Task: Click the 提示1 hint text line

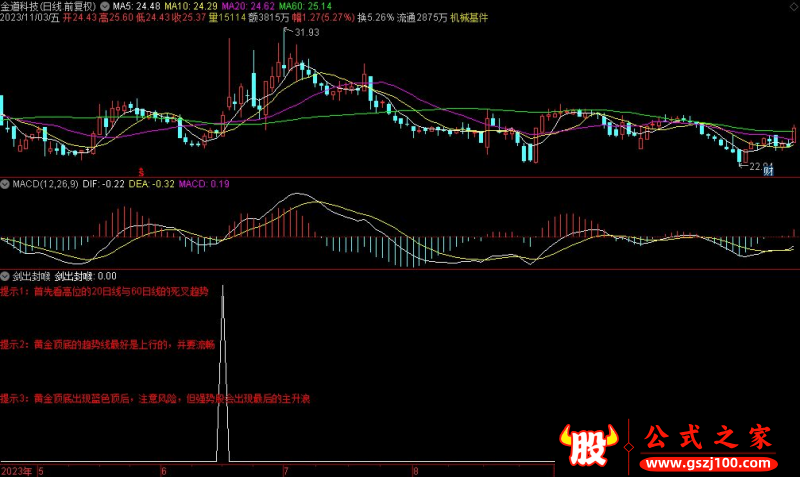Action: [105, 292]
